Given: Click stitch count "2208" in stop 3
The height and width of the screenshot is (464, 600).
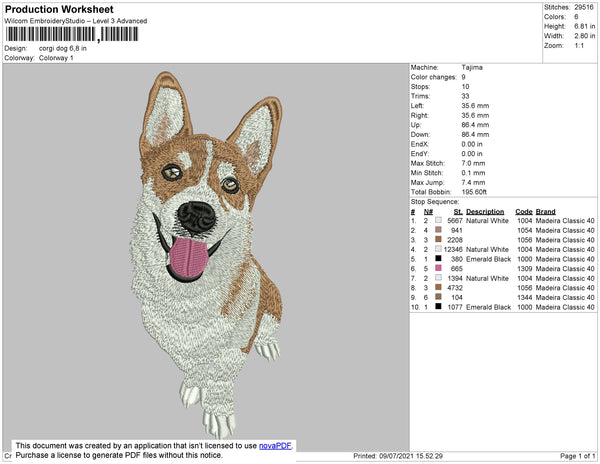Looking at the screenshot, I should point(455,240).
